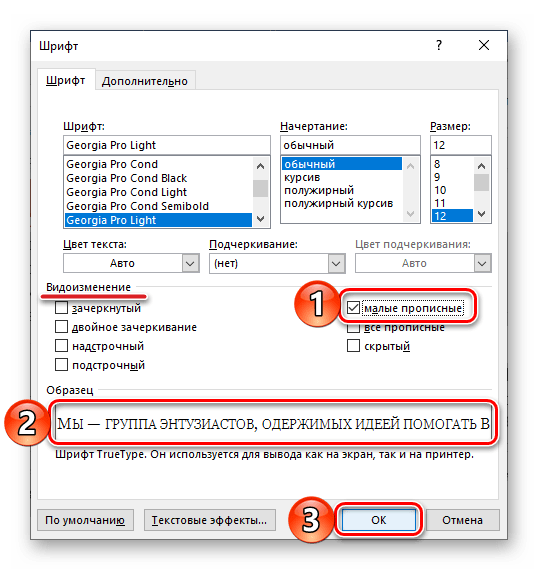This screenshot has height=570, width=538.
Task: Switch to the Дополнительно tab
Action: 145,81
